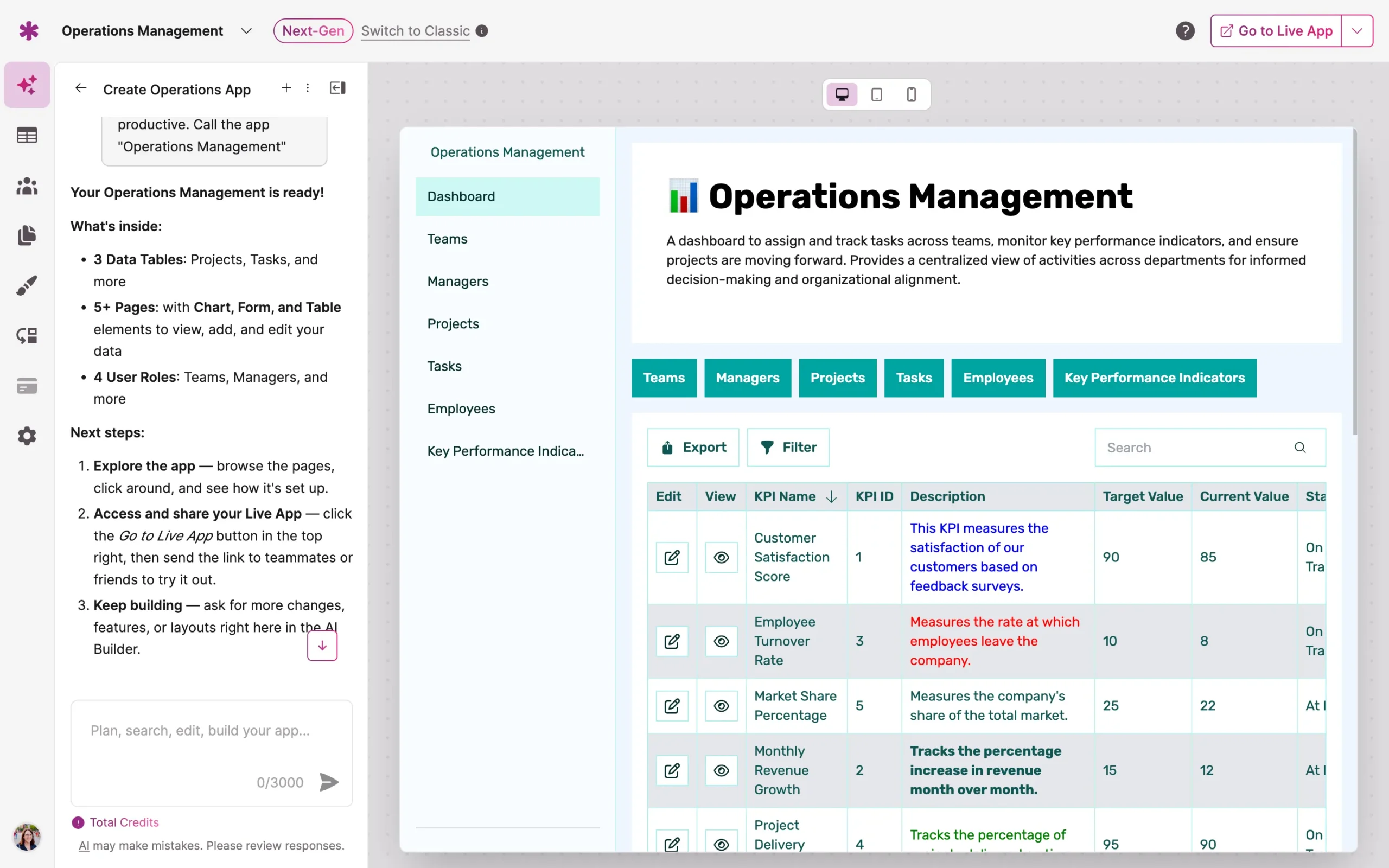Switch preview to mobile view

910,94
